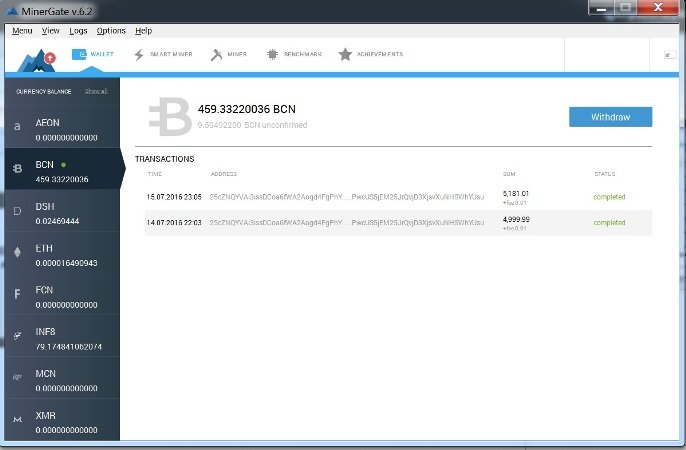The width and height of the screenshot is (686, 450).
Task: Click the BCN unconfirmed balance text
Action: point(252,125)
